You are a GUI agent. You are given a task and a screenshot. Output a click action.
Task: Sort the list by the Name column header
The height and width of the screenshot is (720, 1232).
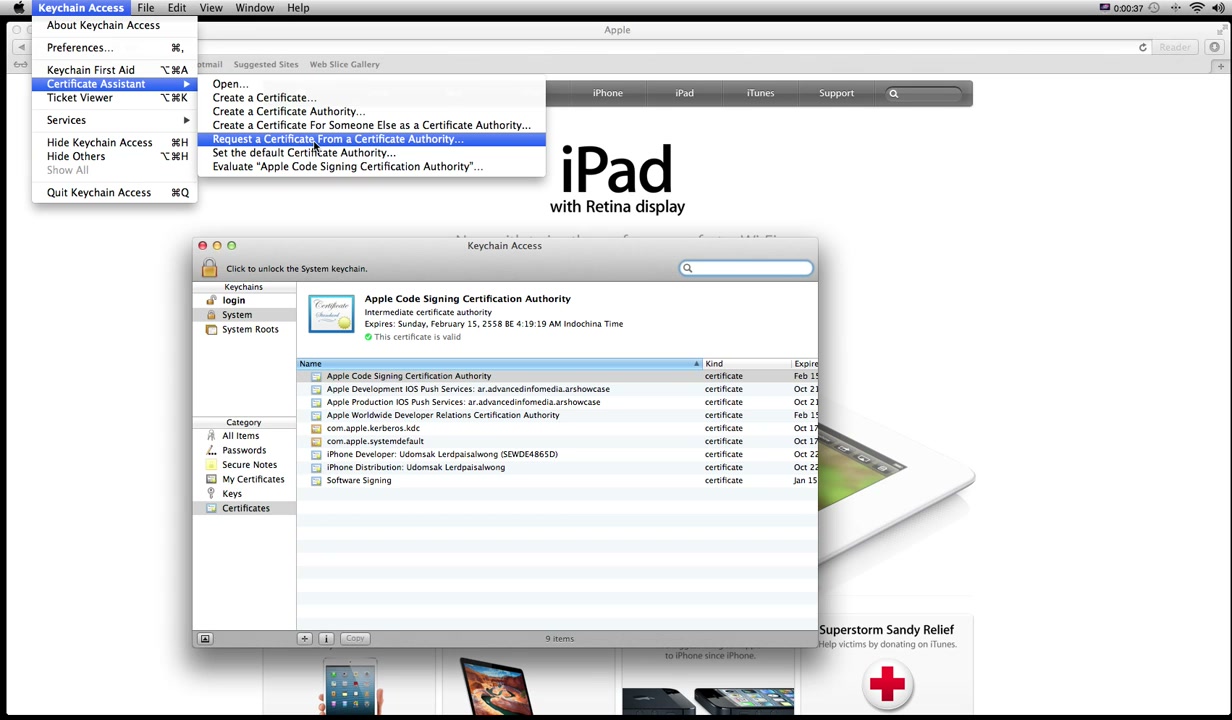[500, 364]
